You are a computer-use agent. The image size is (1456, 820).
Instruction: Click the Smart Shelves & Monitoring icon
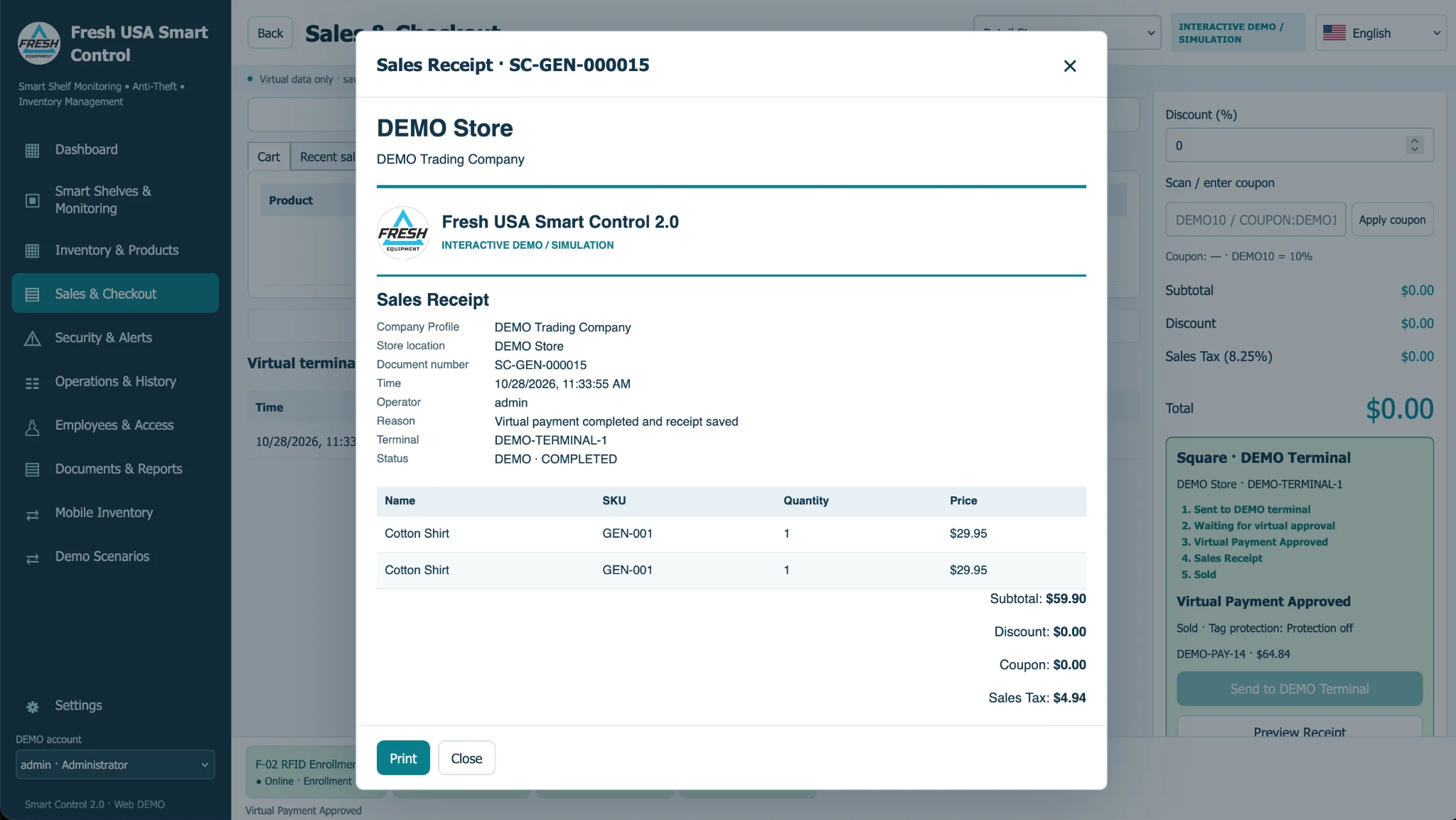point(32,201)
